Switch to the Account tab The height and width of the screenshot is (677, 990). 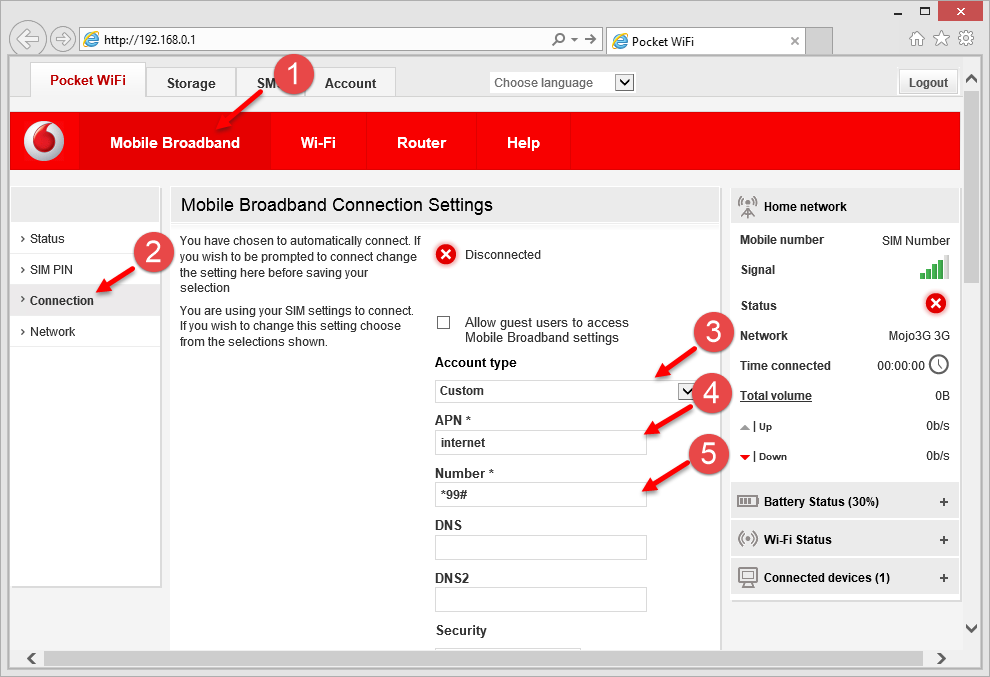point(350,83)
